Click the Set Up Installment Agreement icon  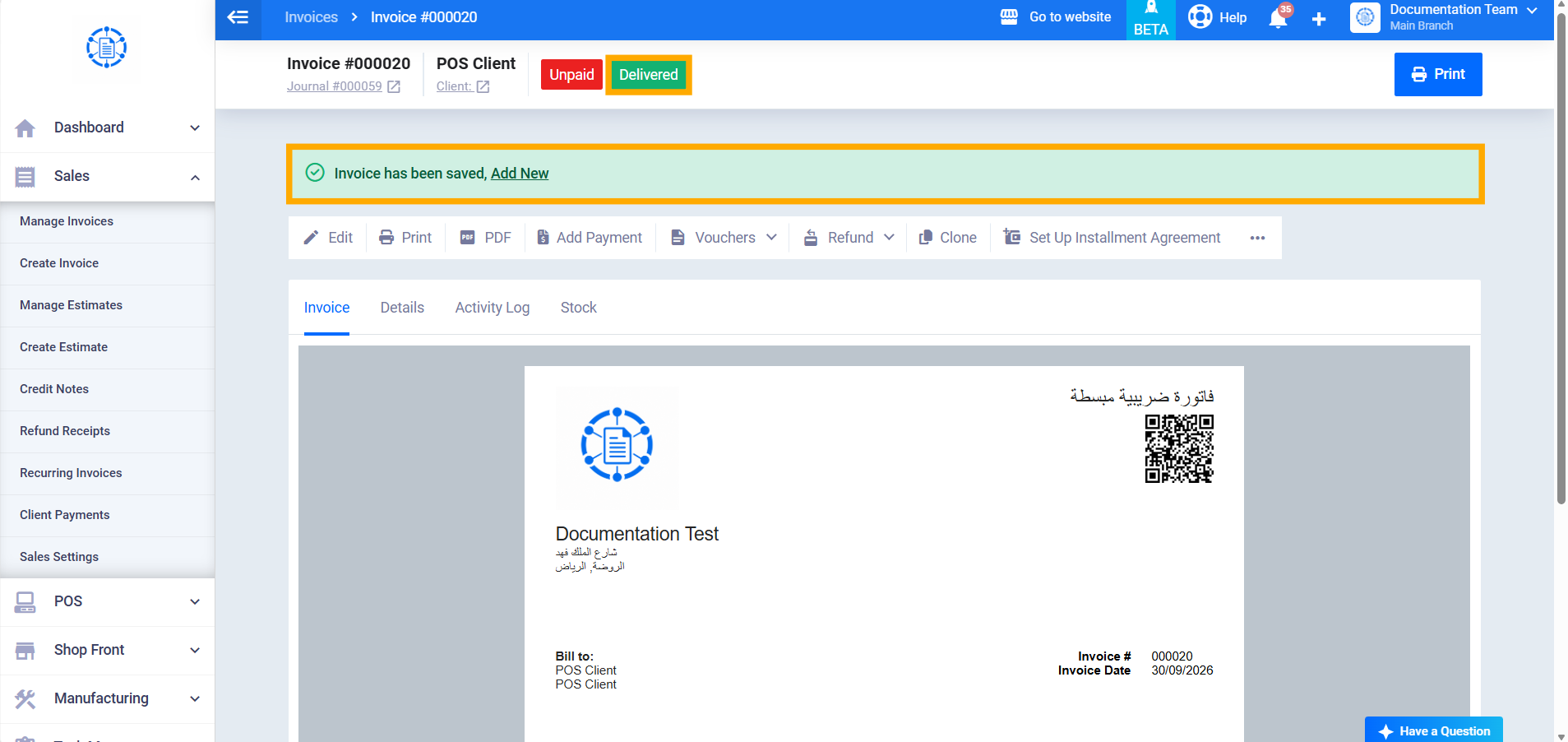pyautogui.click(x=1011, y=237)
